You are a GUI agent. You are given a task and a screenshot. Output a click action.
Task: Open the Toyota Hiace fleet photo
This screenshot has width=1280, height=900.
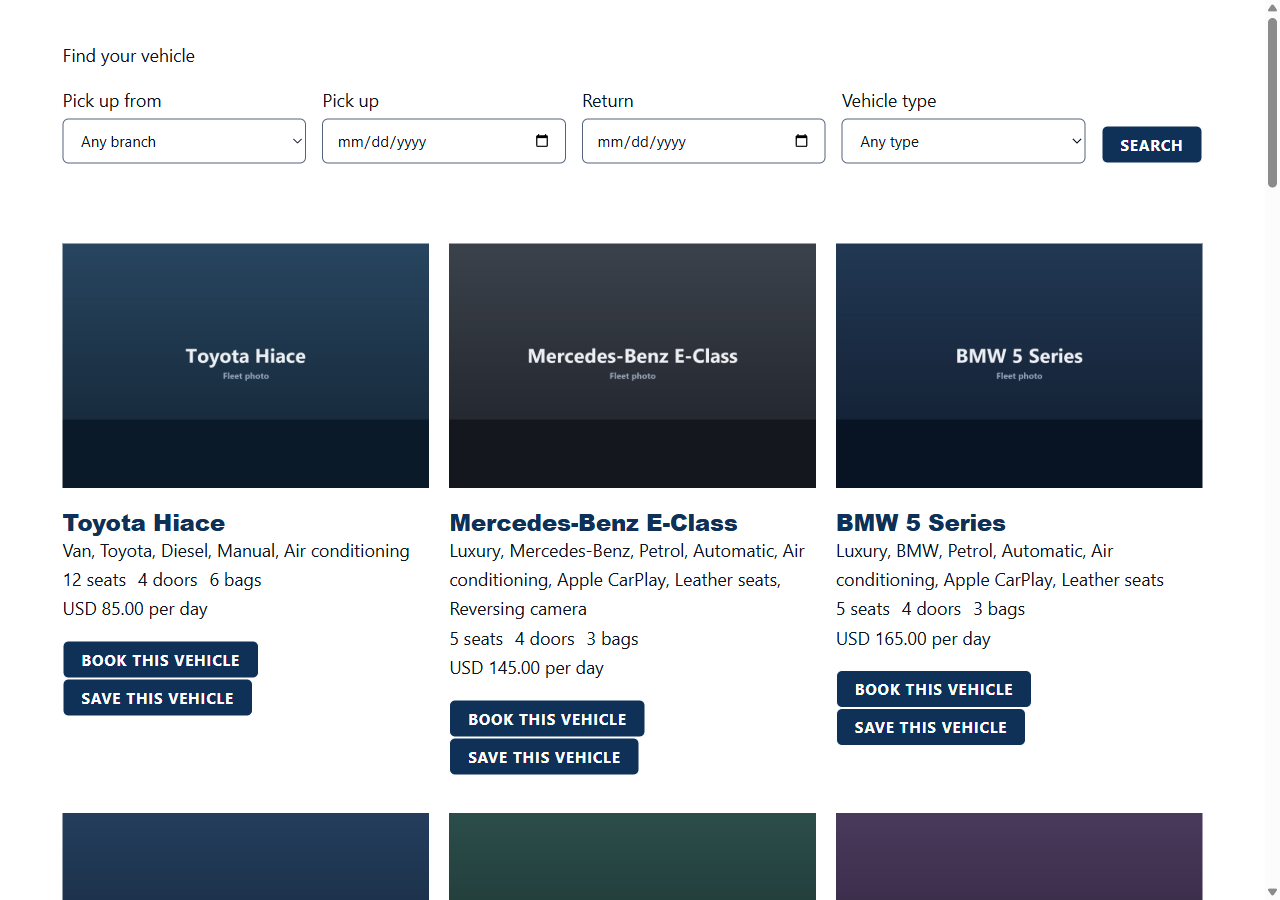[246, 366]
